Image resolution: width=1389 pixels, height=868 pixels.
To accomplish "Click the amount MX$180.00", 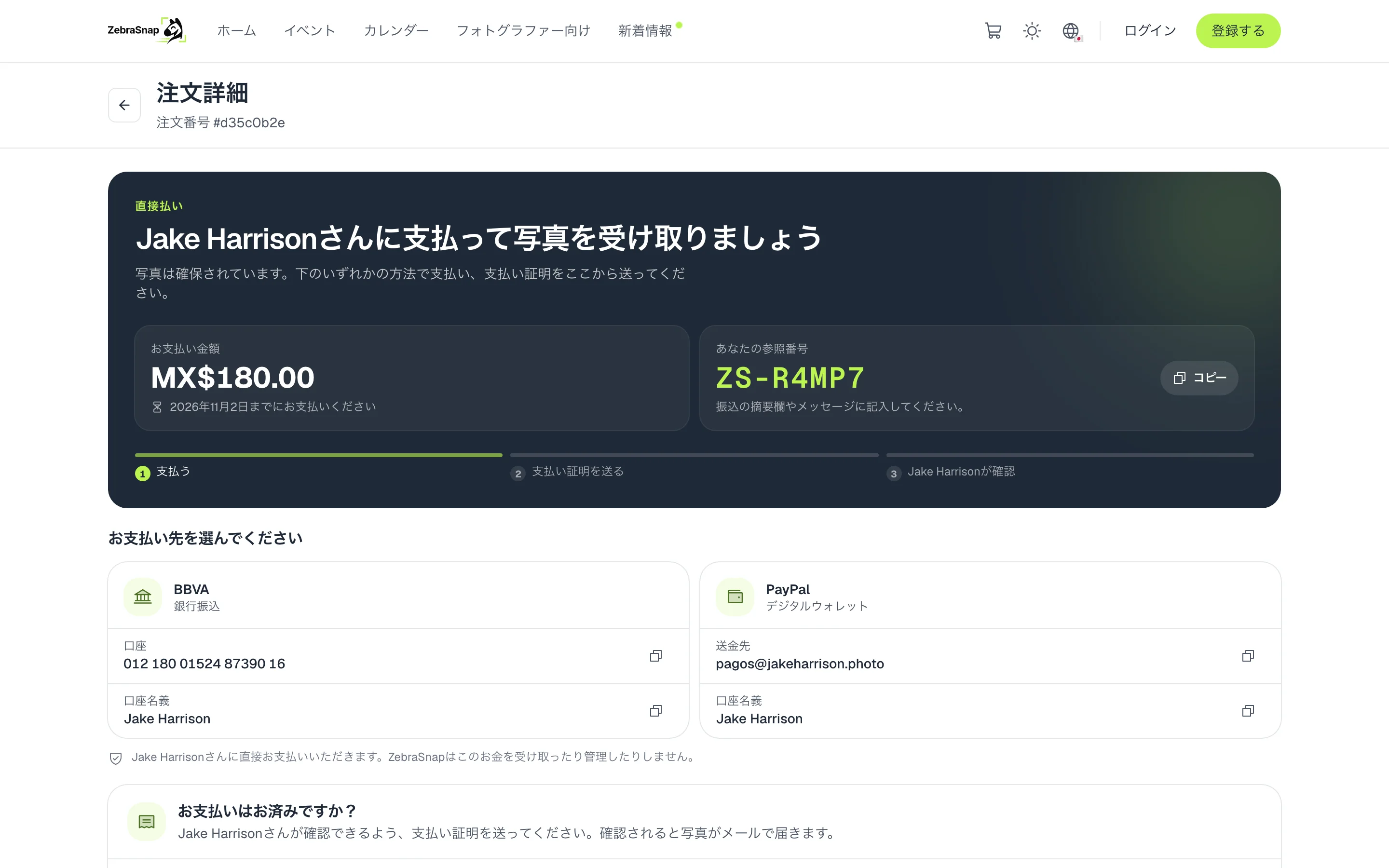I will [x=232, y=378].
